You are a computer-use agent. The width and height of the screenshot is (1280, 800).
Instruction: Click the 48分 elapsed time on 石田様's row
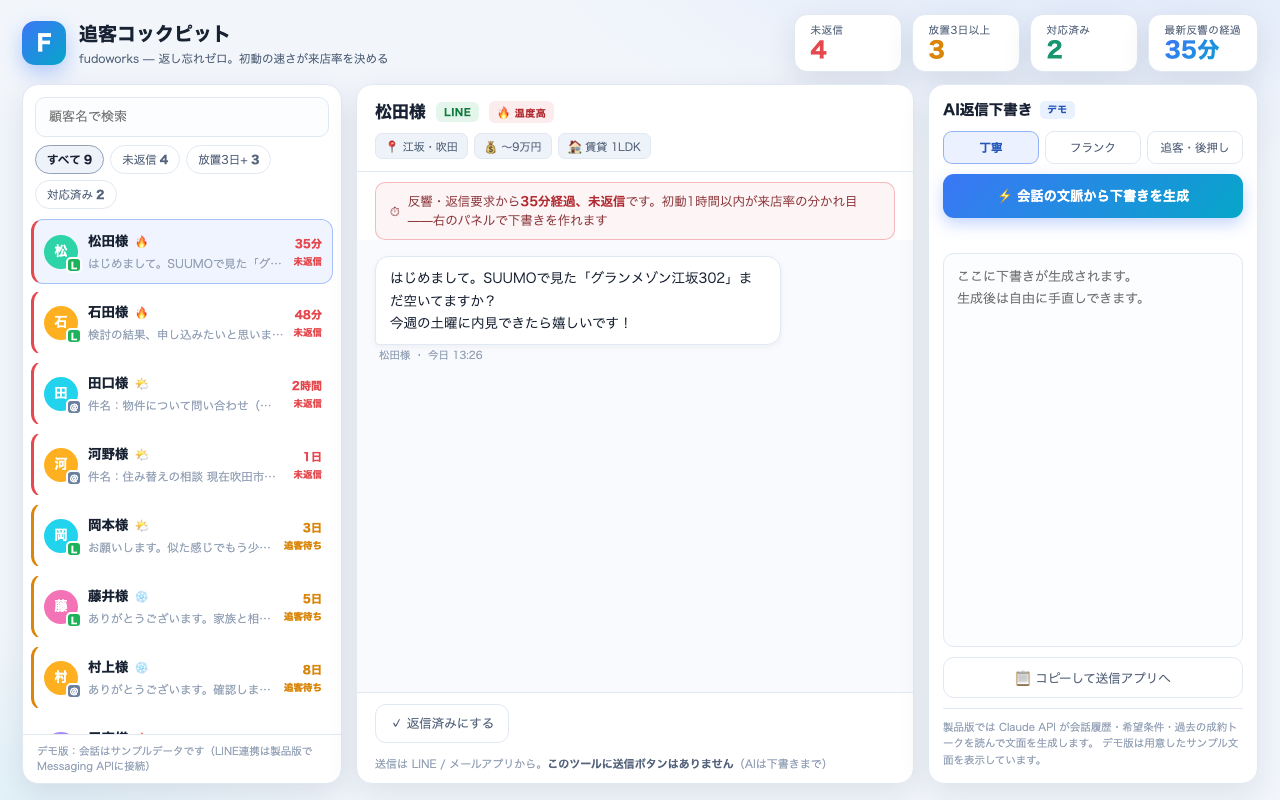point(308,315)
